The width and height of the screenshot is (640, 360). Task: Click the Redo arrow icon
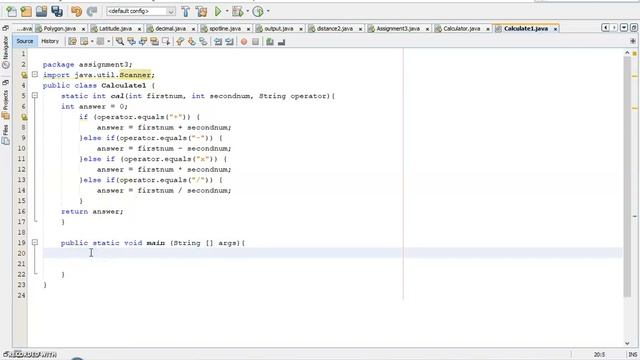coord(92,11)
